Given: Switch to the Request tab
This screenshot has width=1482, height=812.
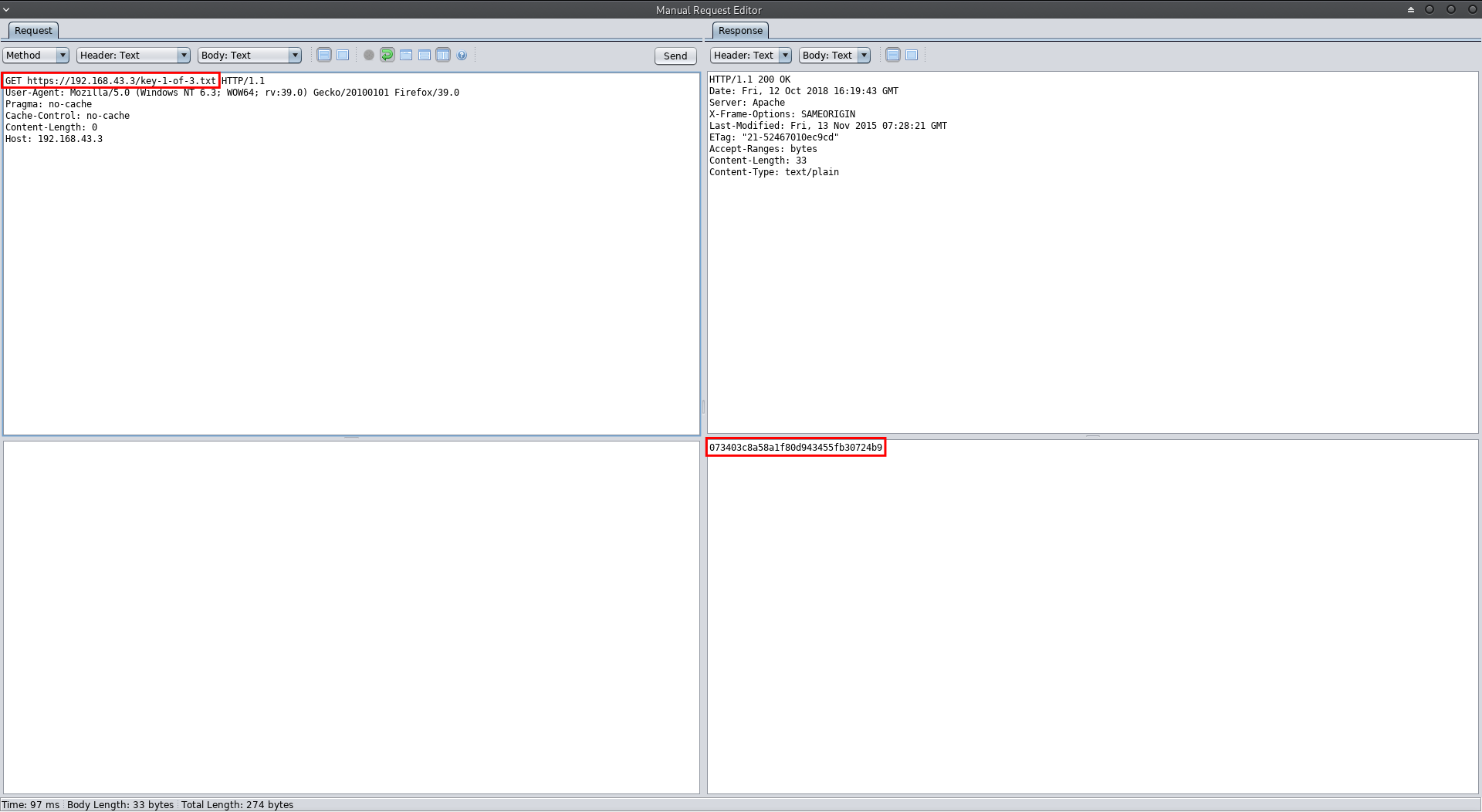Looking at the screenshot, I should click(33, 30).
